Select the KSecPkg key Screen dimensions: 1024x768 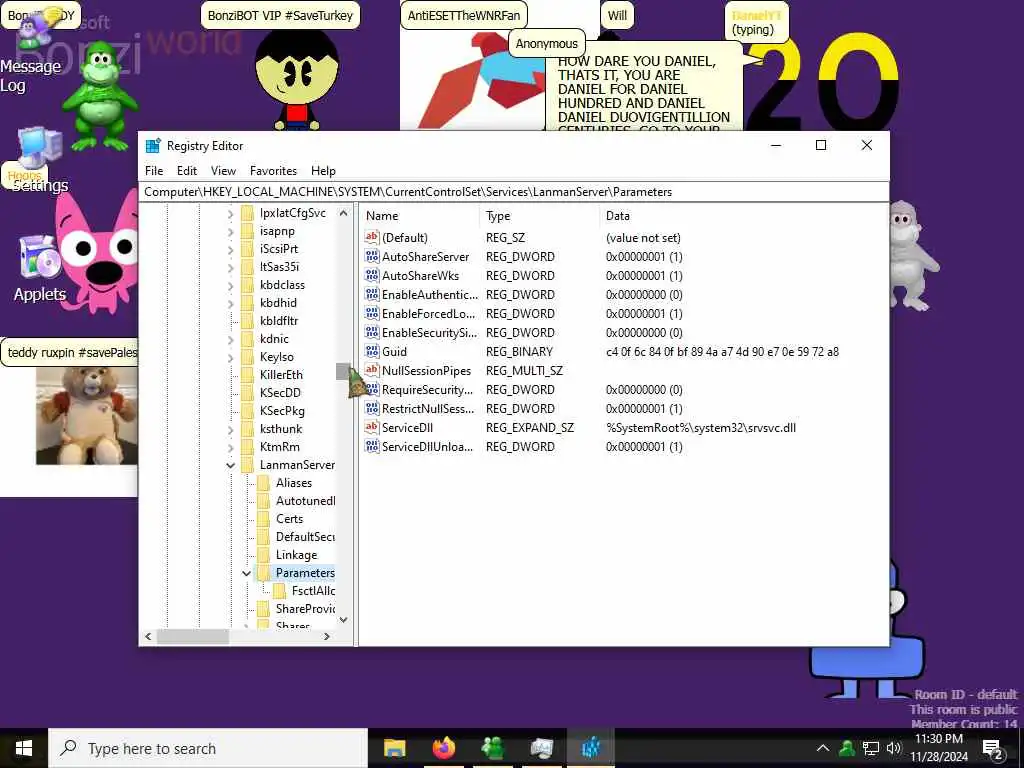tap(282, 411)
